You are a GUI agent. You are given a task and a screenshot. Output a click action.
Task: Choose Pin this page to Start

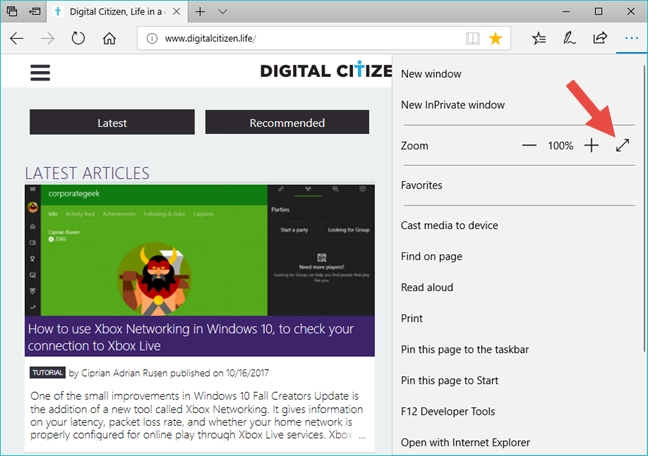[x=449, y=380]
